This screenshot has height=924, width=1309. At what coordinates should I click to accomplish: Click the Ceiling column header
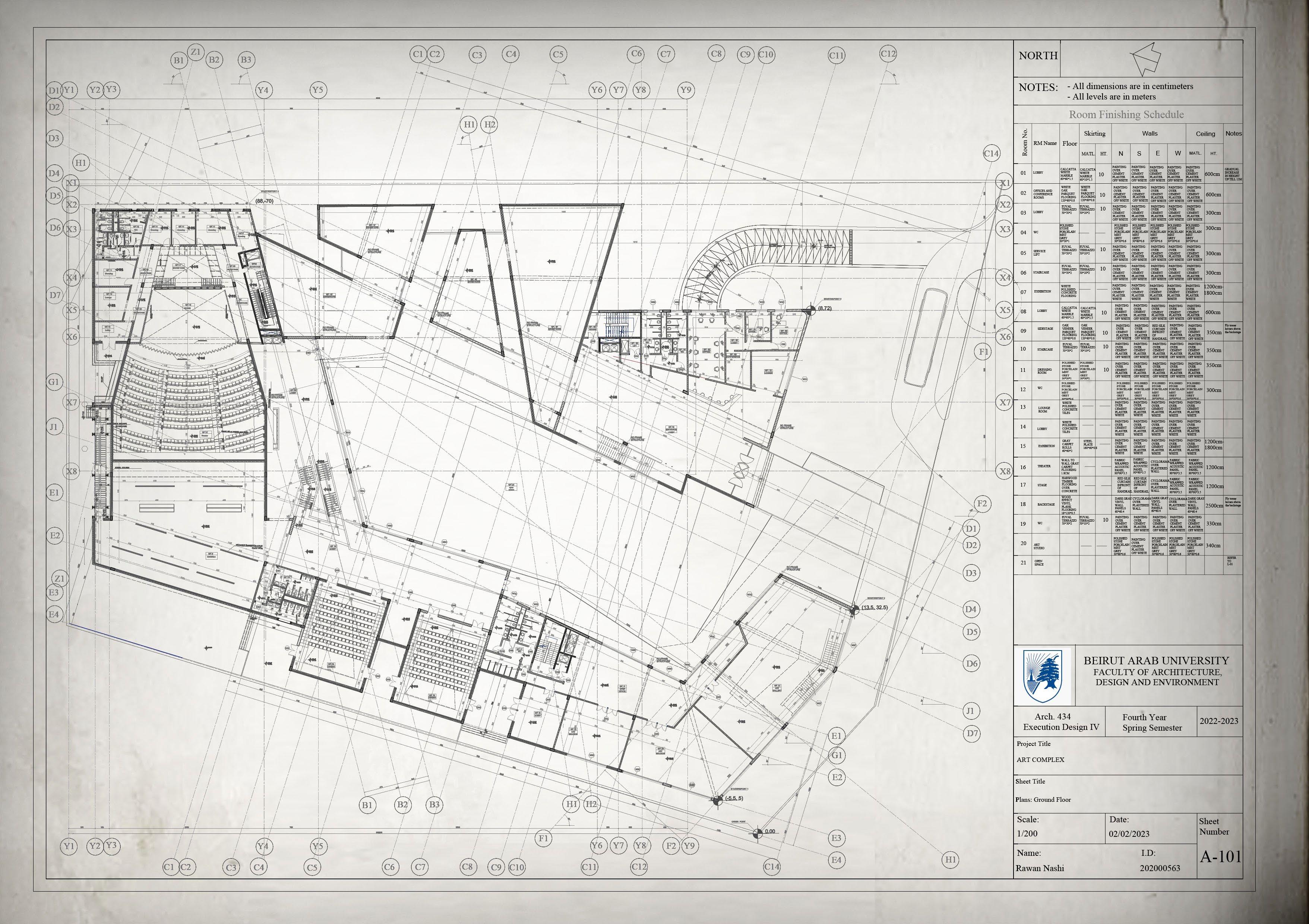click(x=1205, y=134)
